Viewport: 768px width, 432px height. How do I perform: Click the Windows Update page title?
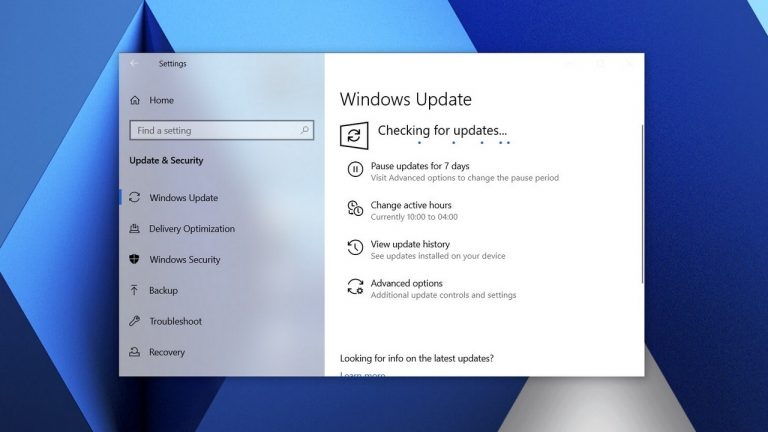[406, 99]
